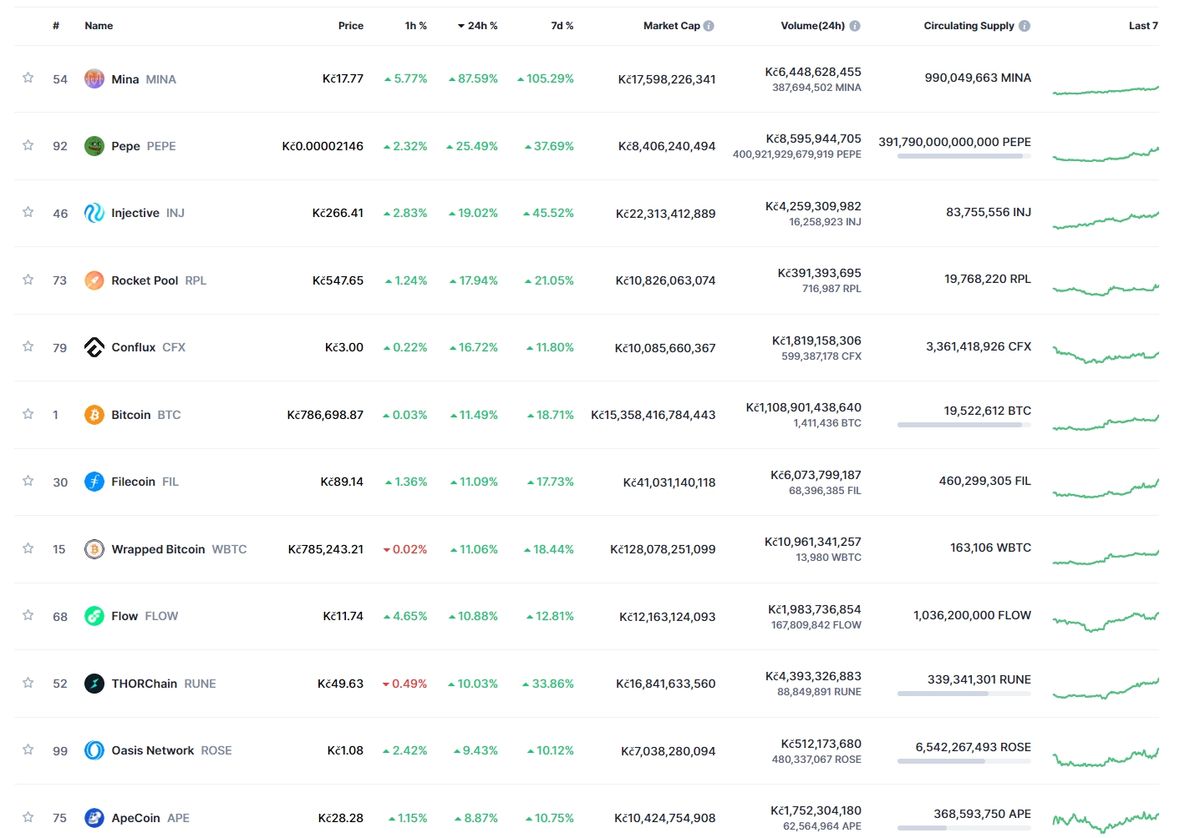Sort by Volume(24h) column header
This screenshot has height=838, width=1200.
[814, 26]
